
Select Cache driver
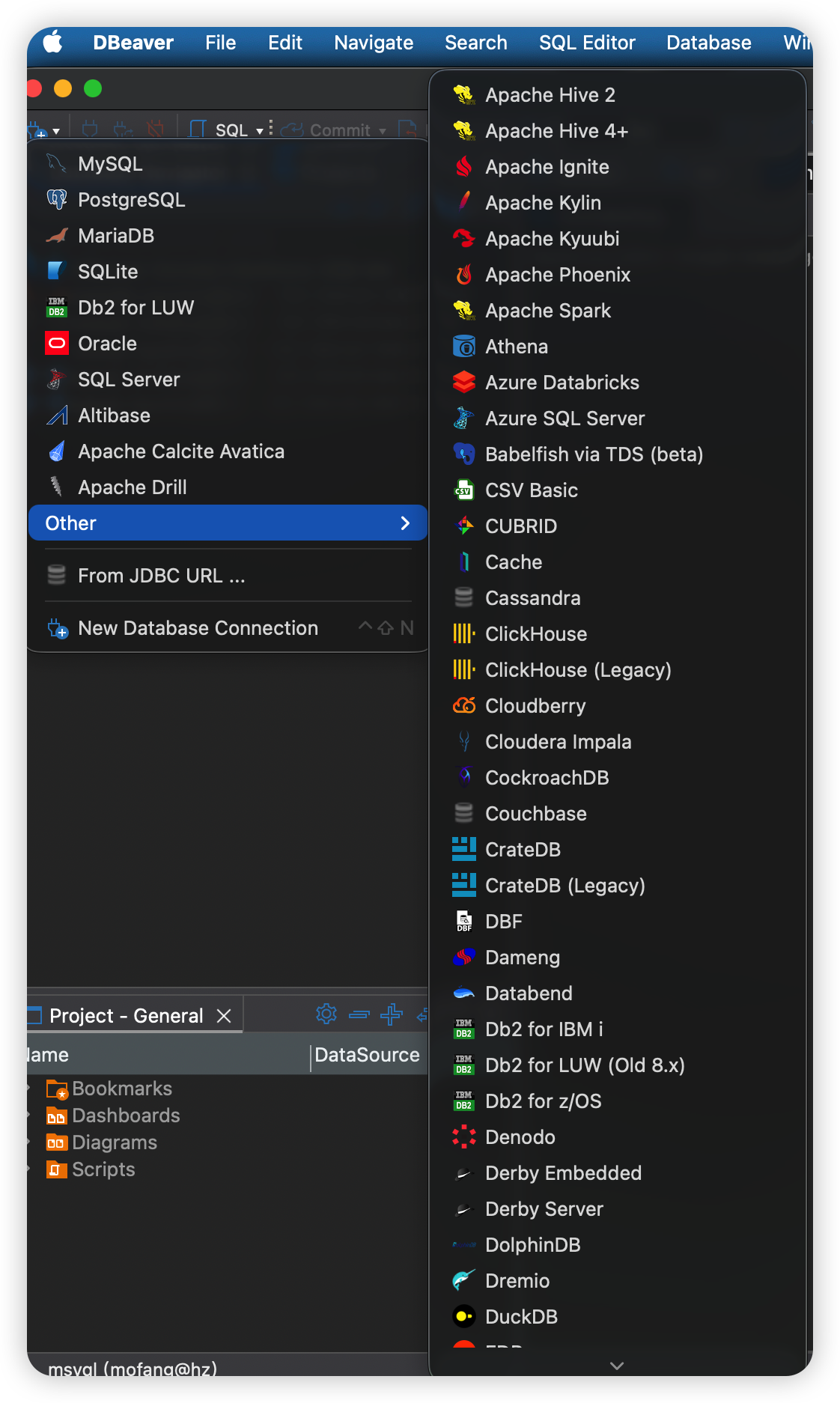618,562
